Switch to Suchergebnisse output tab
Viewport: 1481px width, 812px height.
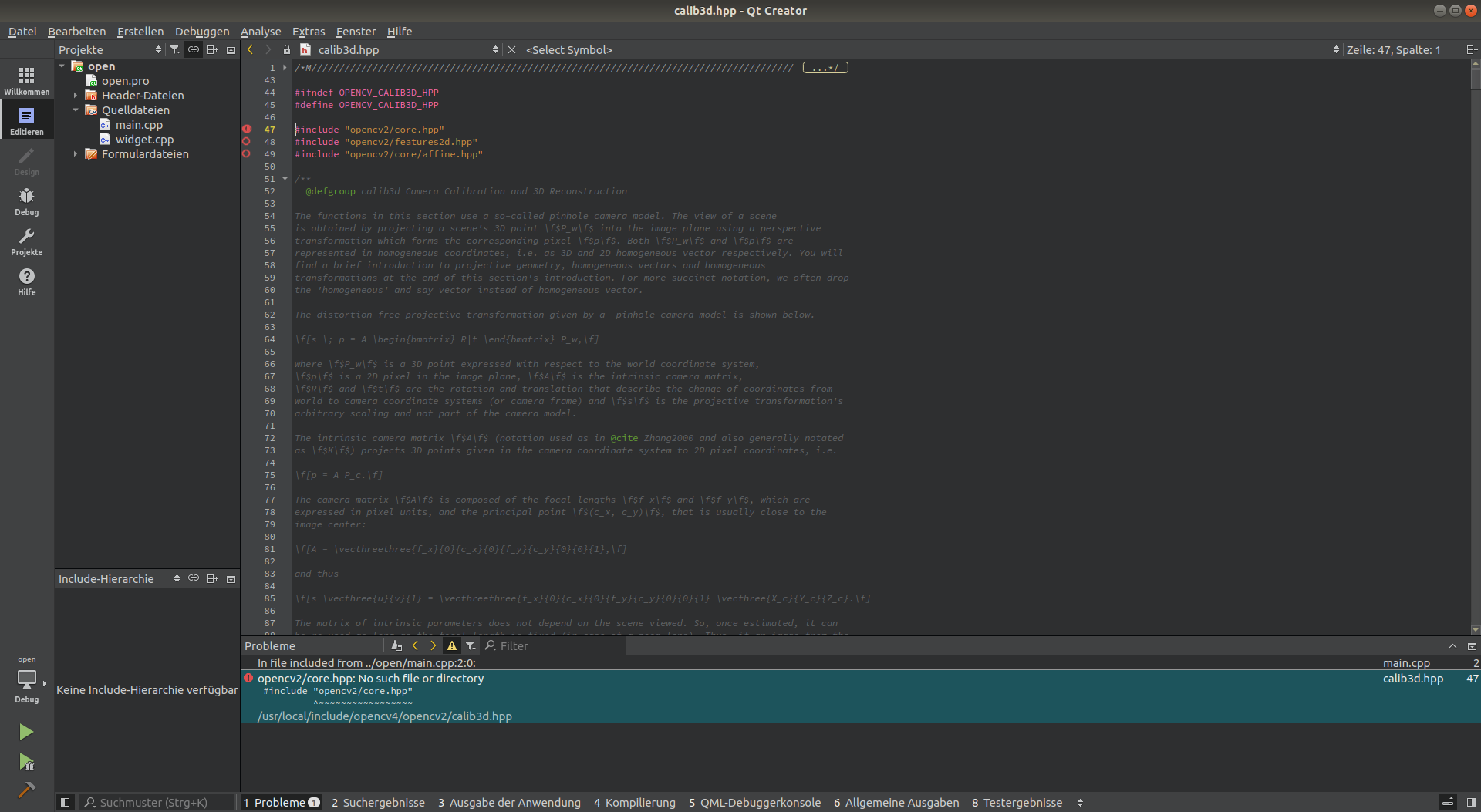click(x=378, y=803)
